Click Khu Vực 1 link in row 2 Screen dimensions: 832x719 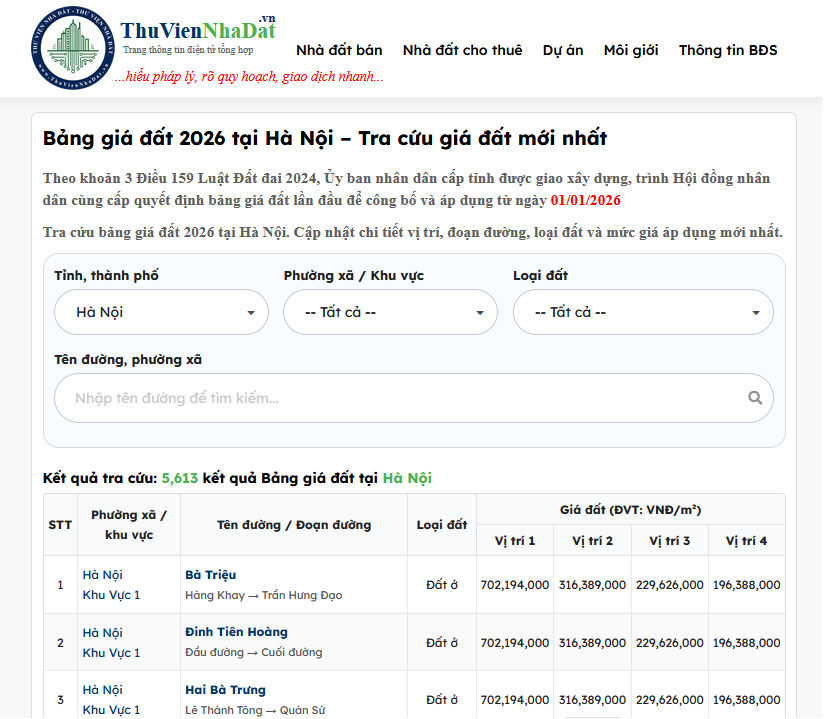(111, 653)
